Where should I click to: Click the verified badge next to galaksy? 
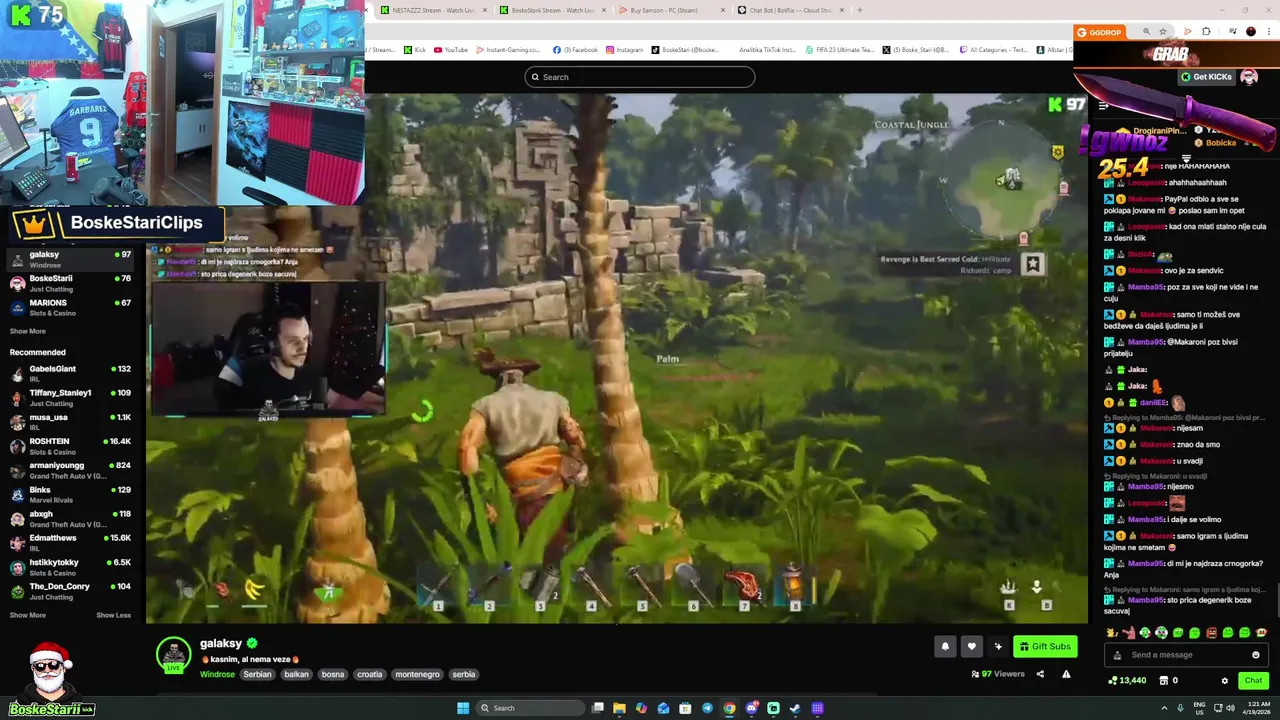[252, 644]
